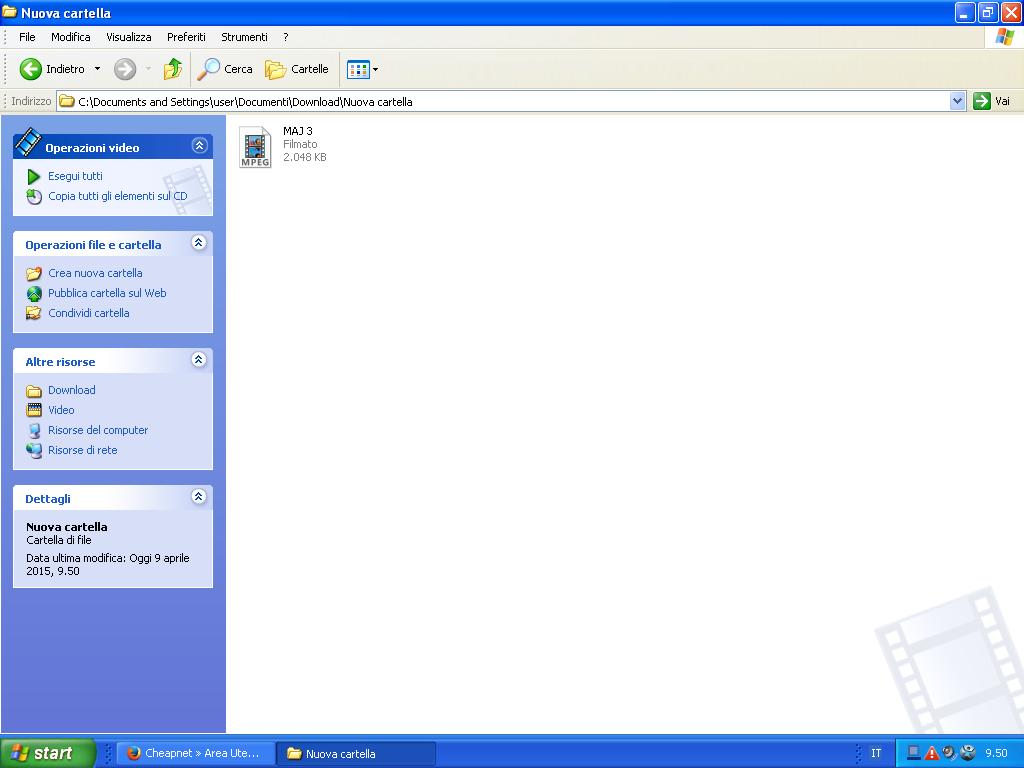The image size is (1024, 768).
Task: Click the green play icon beside Esegui tutti
Action: tap(33, 176)
